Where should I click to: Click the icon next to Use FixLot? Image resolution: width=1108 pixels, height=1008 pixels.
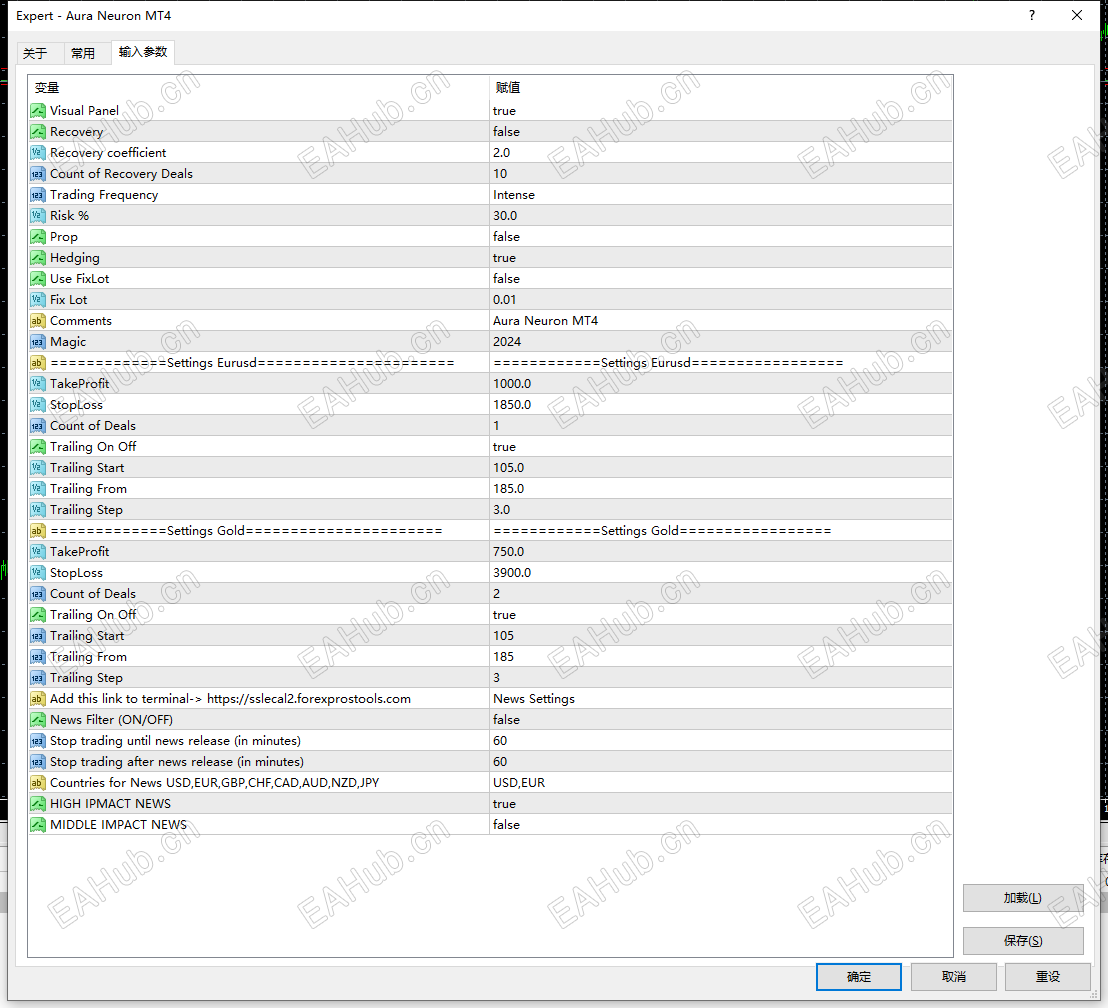point(38,279)
